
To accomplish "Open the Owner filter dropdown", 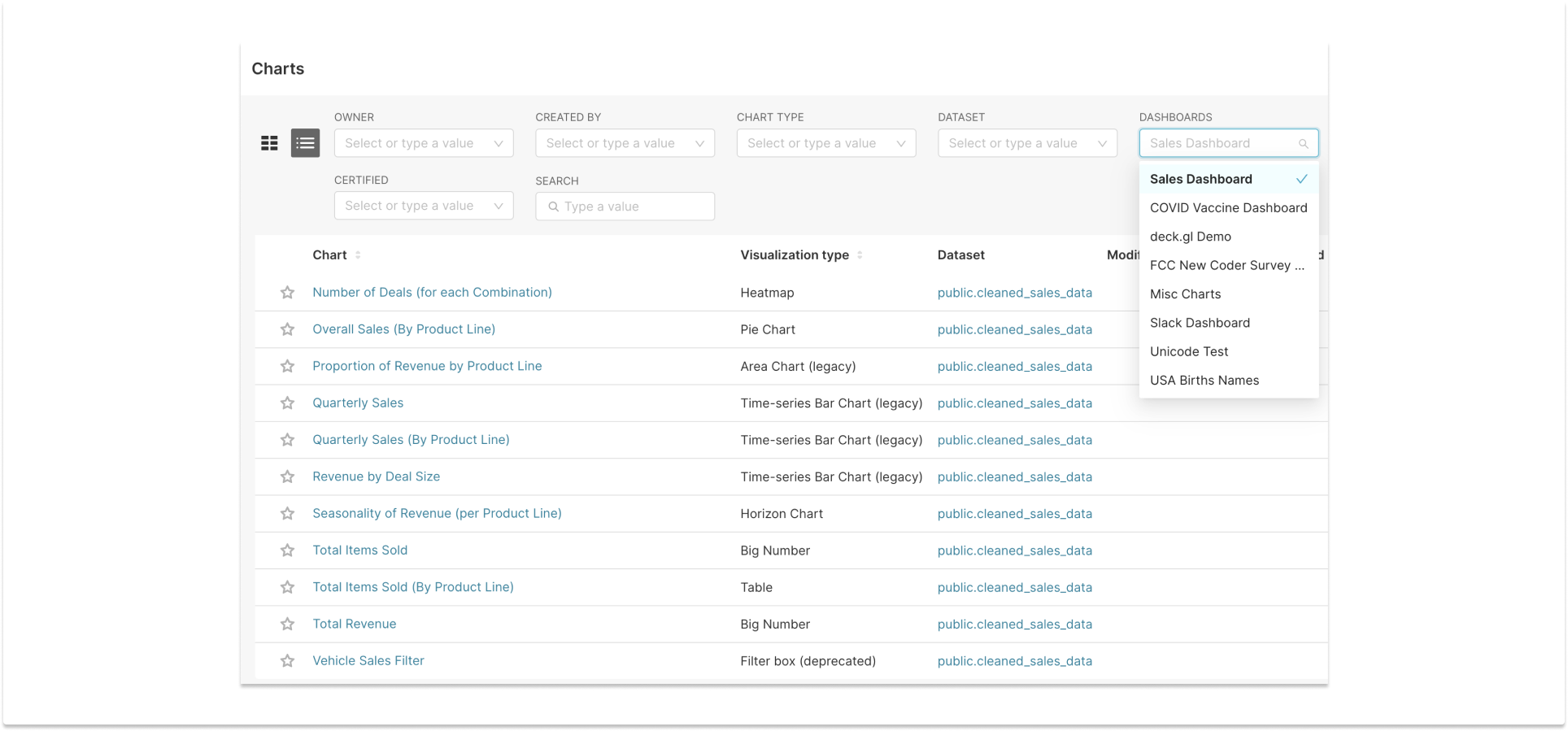I will tap(423, 143).
